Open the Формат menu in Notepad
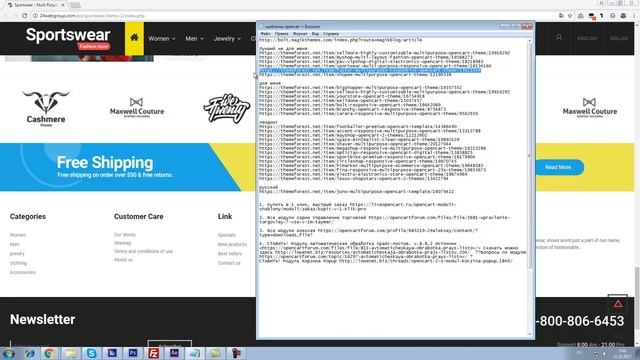This screenshot has height=360, width=640. point(300,33)
